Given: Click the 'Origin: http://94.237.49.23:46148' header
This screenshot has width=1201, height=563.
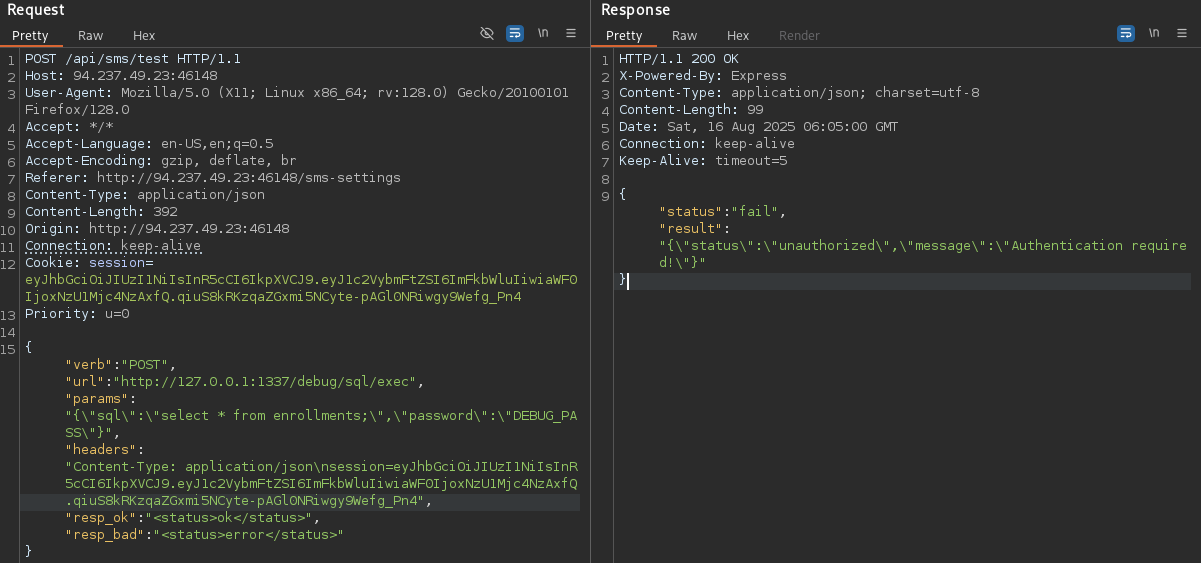Looking at the screenshot, I should tap(157, 229).
